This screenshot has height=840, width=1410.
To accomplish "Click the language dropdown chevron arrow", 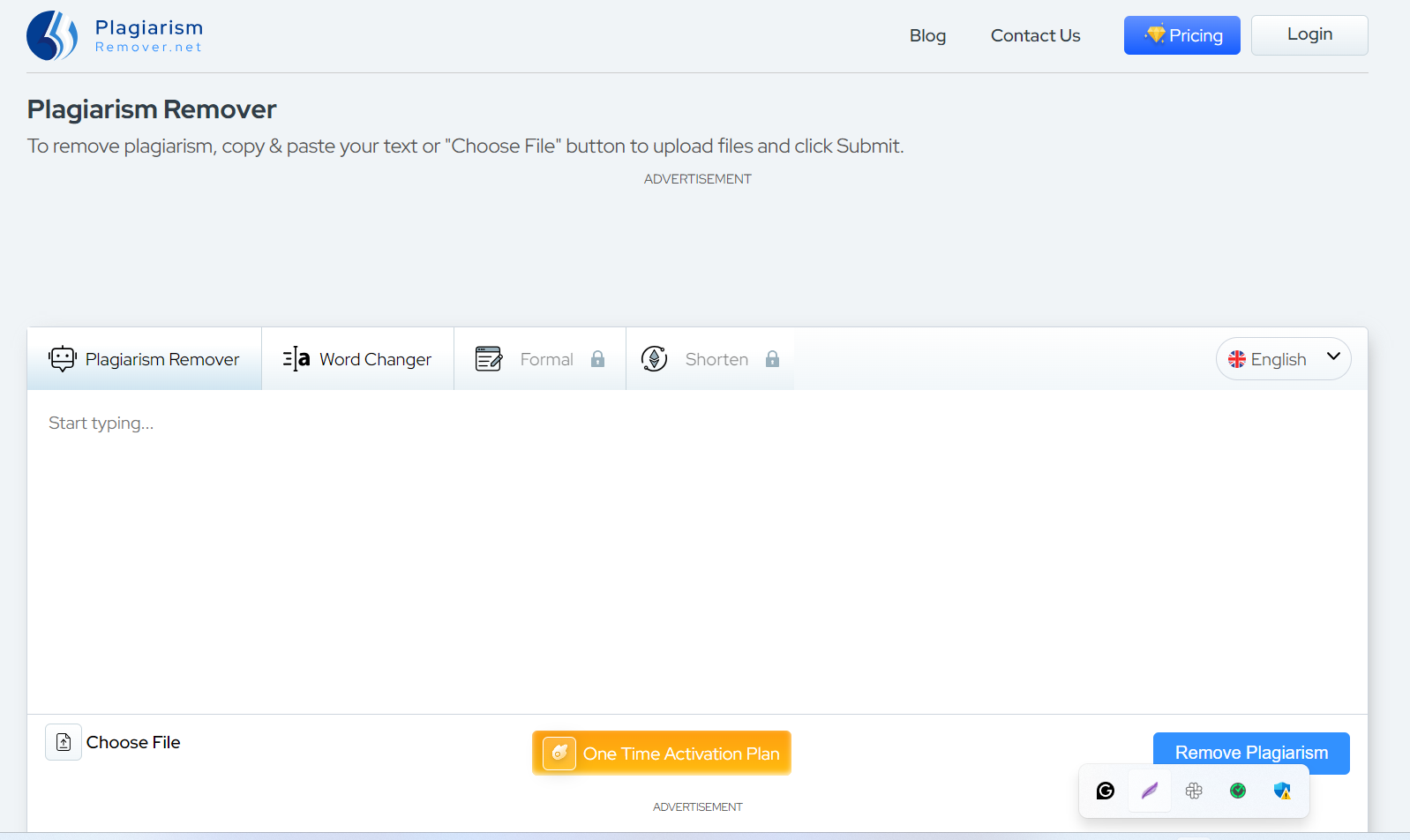I will click(1333, 356).
